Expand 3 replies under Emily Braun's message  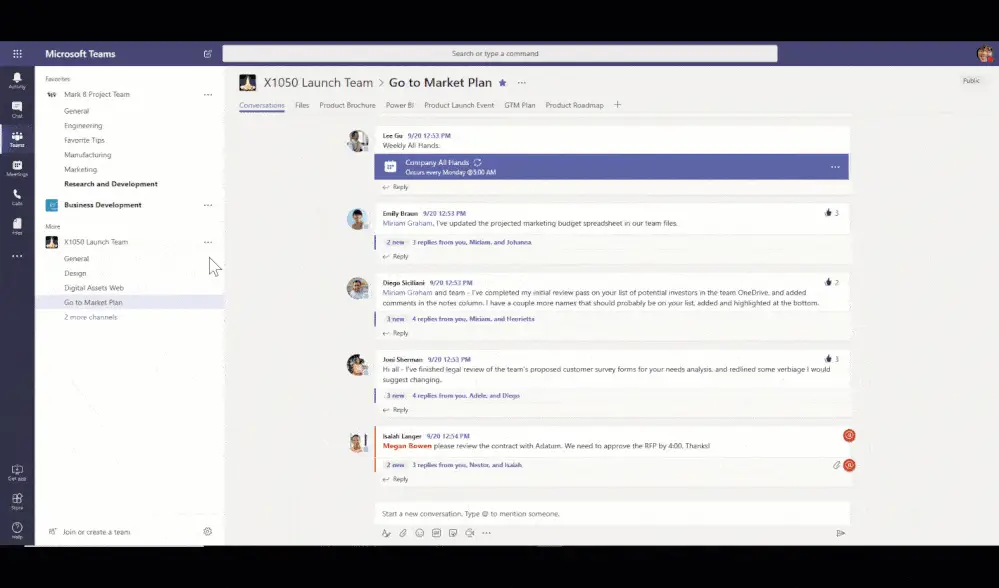tap(471, 242)
